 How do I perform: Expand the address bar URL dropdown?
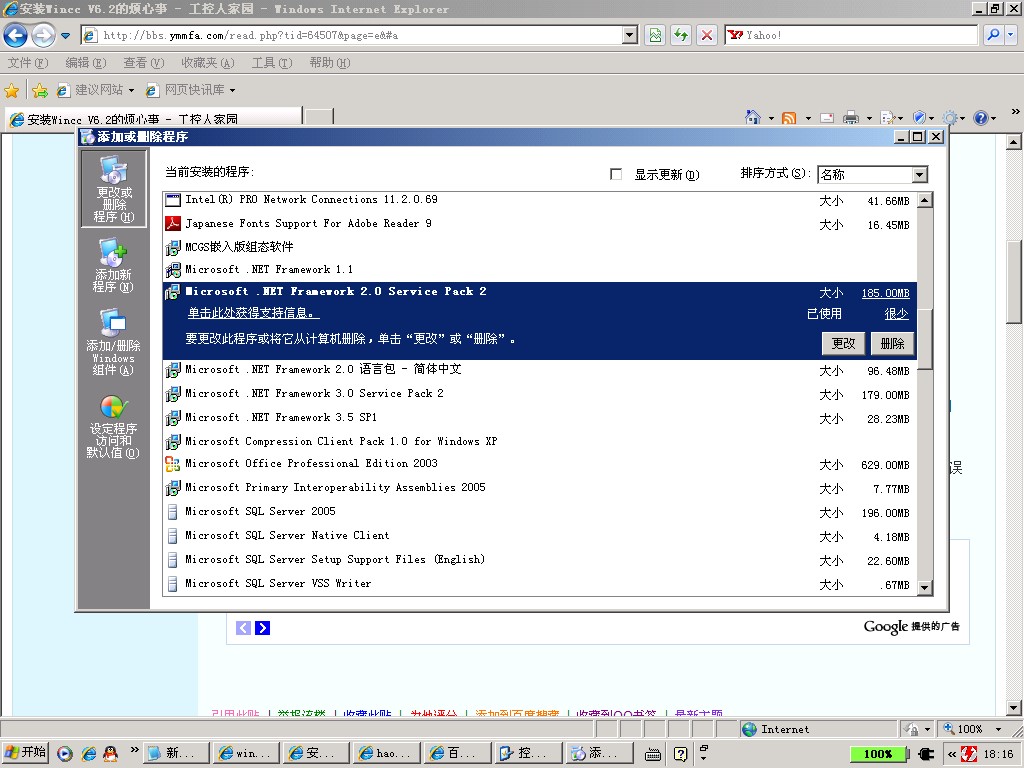[629, 35]
